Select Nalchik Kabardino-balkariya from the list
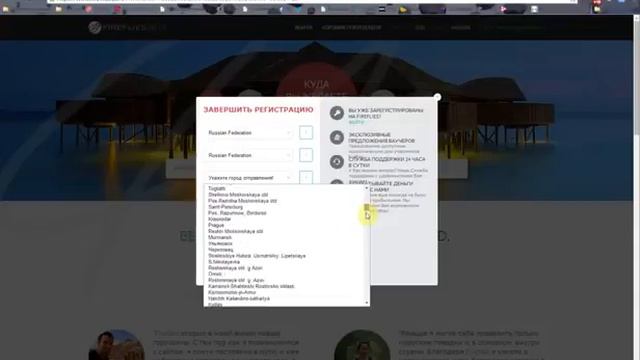The width and height of the screenshot is (640, 360). (x=239, y=298)
